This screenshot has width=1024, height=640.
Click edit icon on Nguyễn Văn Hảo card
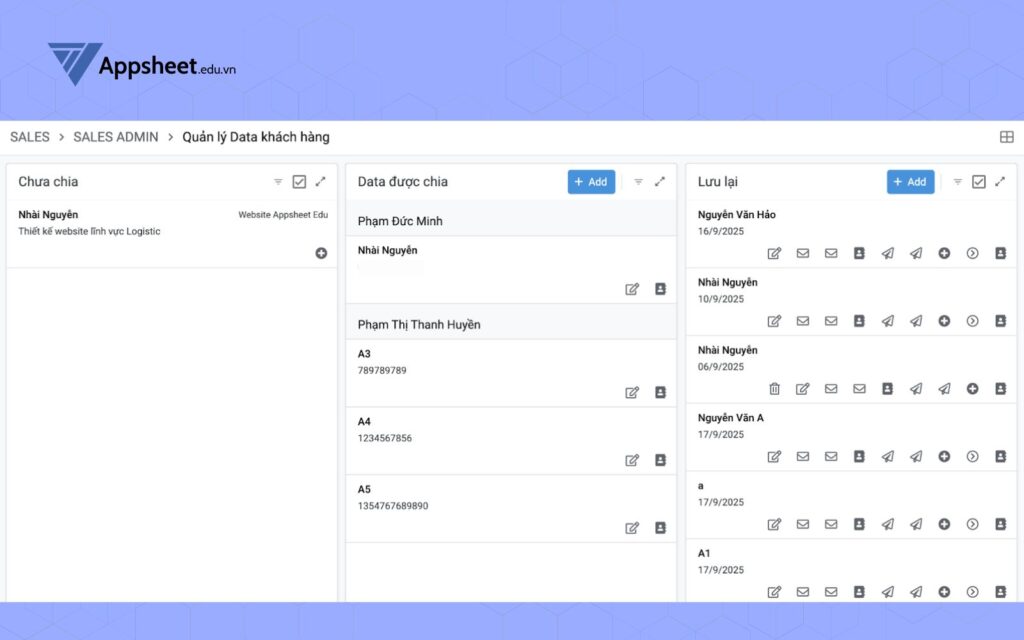pyautogui.click(x=774, y=253)
